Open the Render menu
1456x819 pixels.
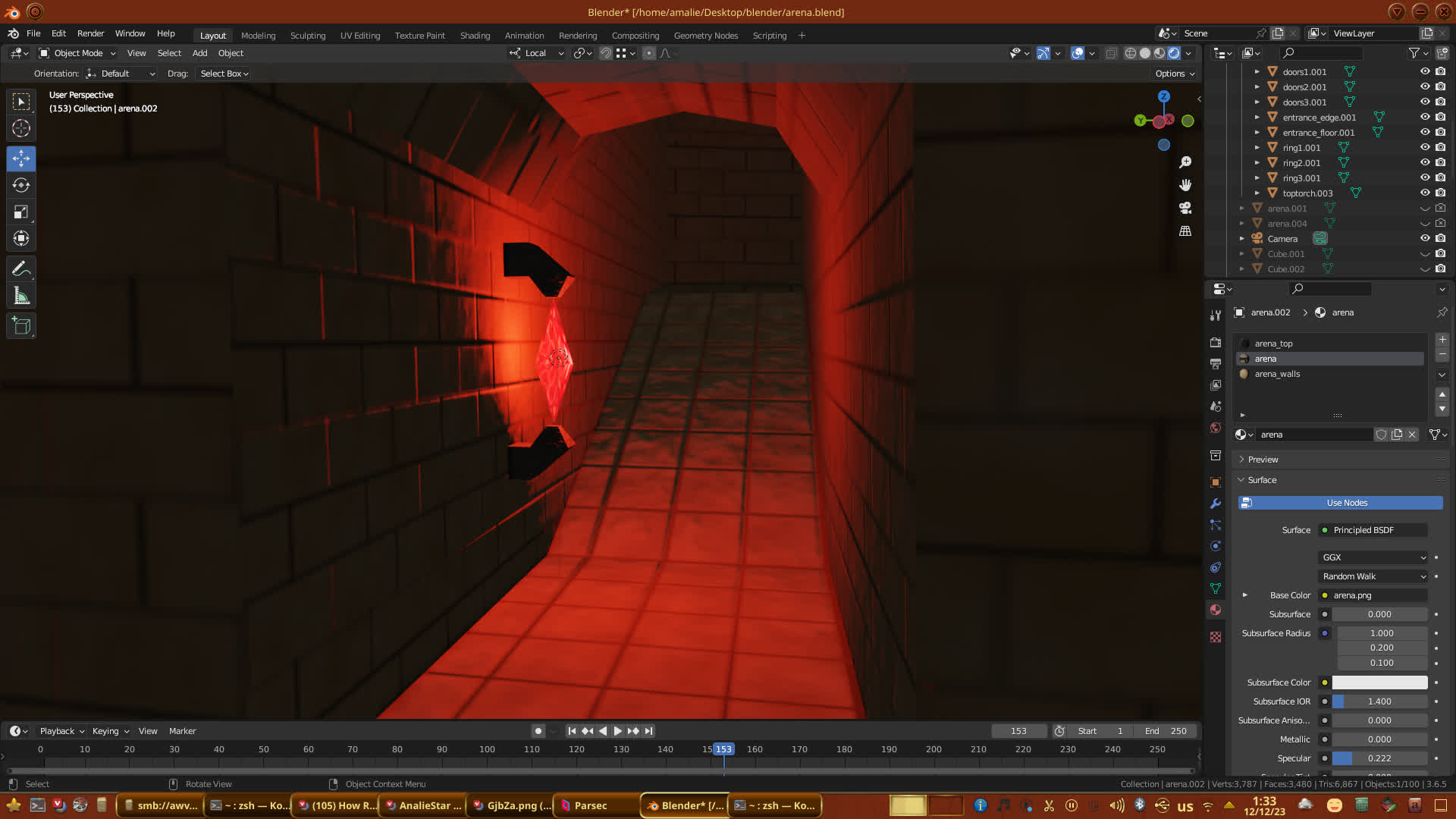90,33
